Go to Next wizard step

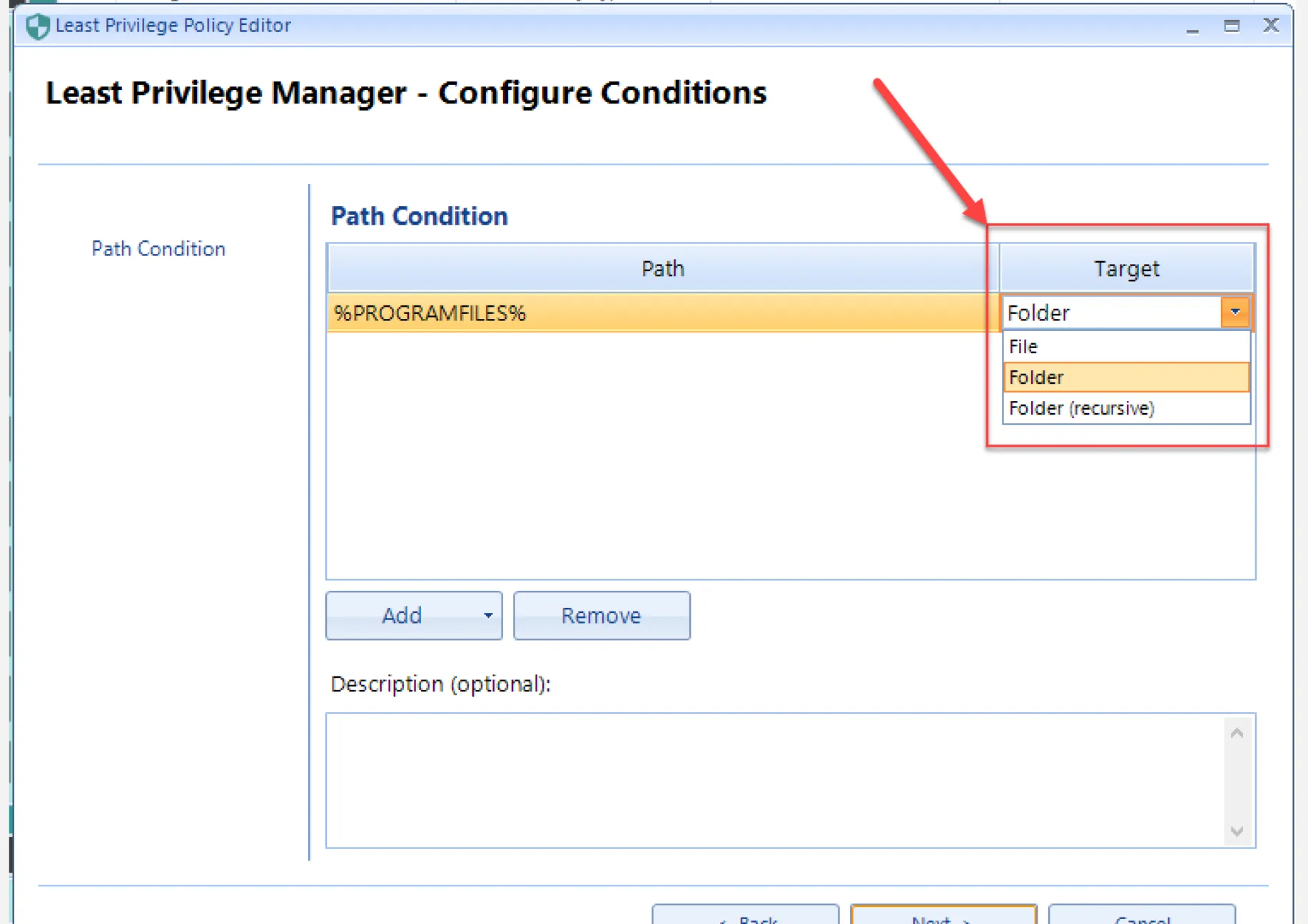pos(943,916)
